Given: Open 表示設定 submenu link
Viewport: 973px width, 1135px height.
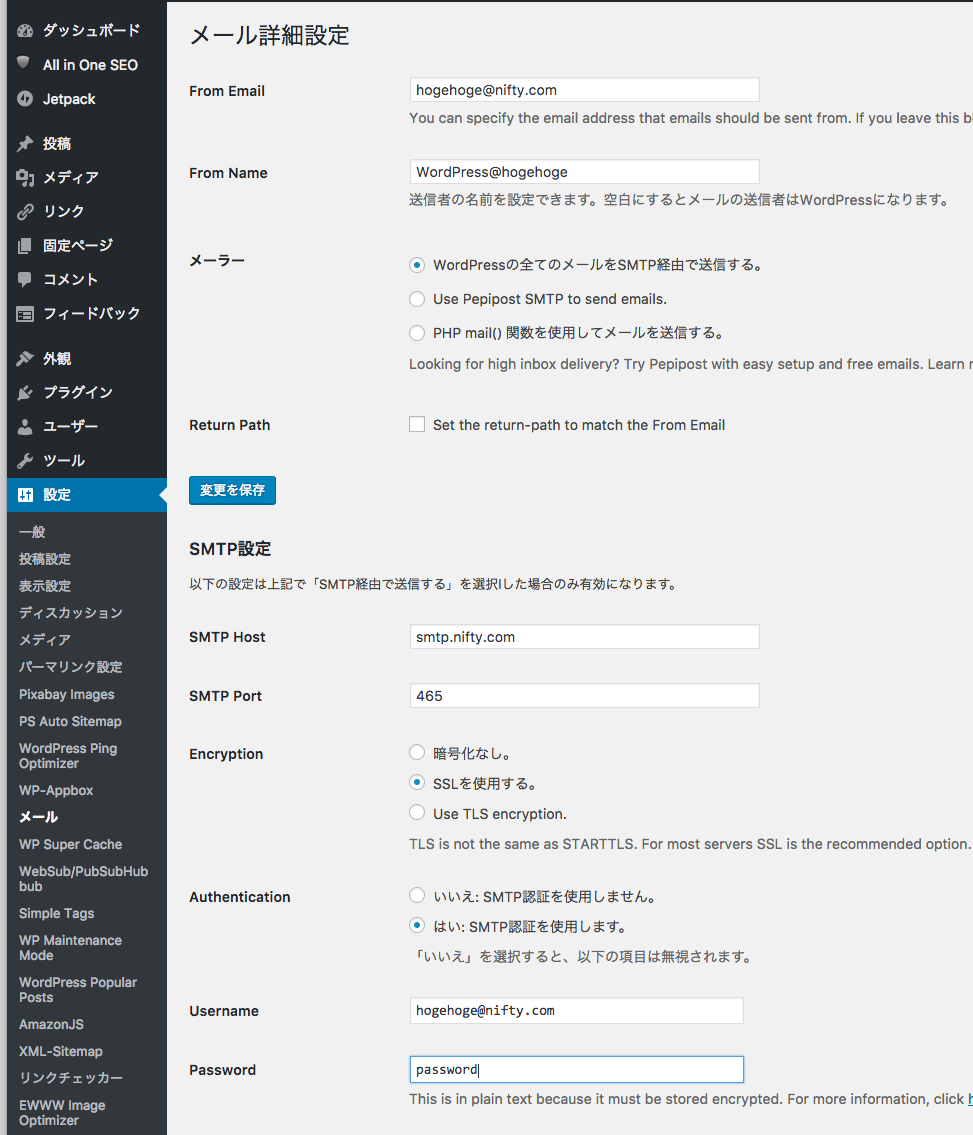Looking at the screenshot, I should (x=45, y=586).
